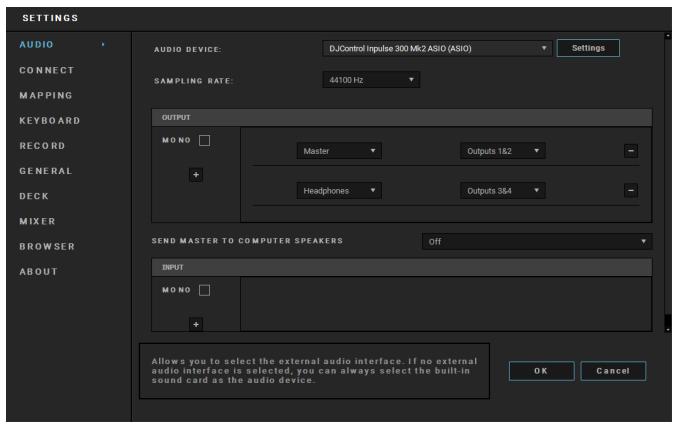Screen dimensions: 673x426
Task: Open the Sampling Rate dropdown
Action: tap(371, 80)
